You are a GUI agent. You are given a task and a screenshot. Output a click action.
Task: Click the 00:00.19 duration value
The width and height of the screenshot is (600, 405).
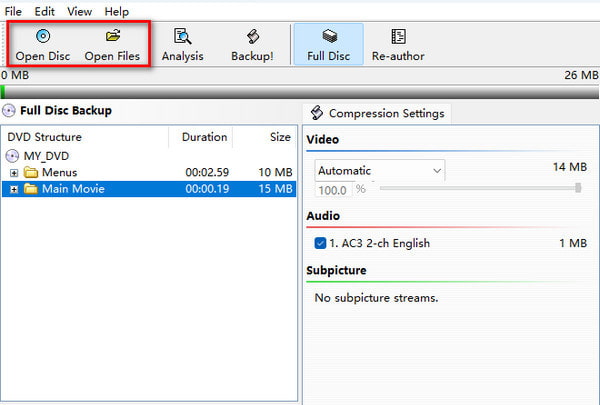pos(207,189)
